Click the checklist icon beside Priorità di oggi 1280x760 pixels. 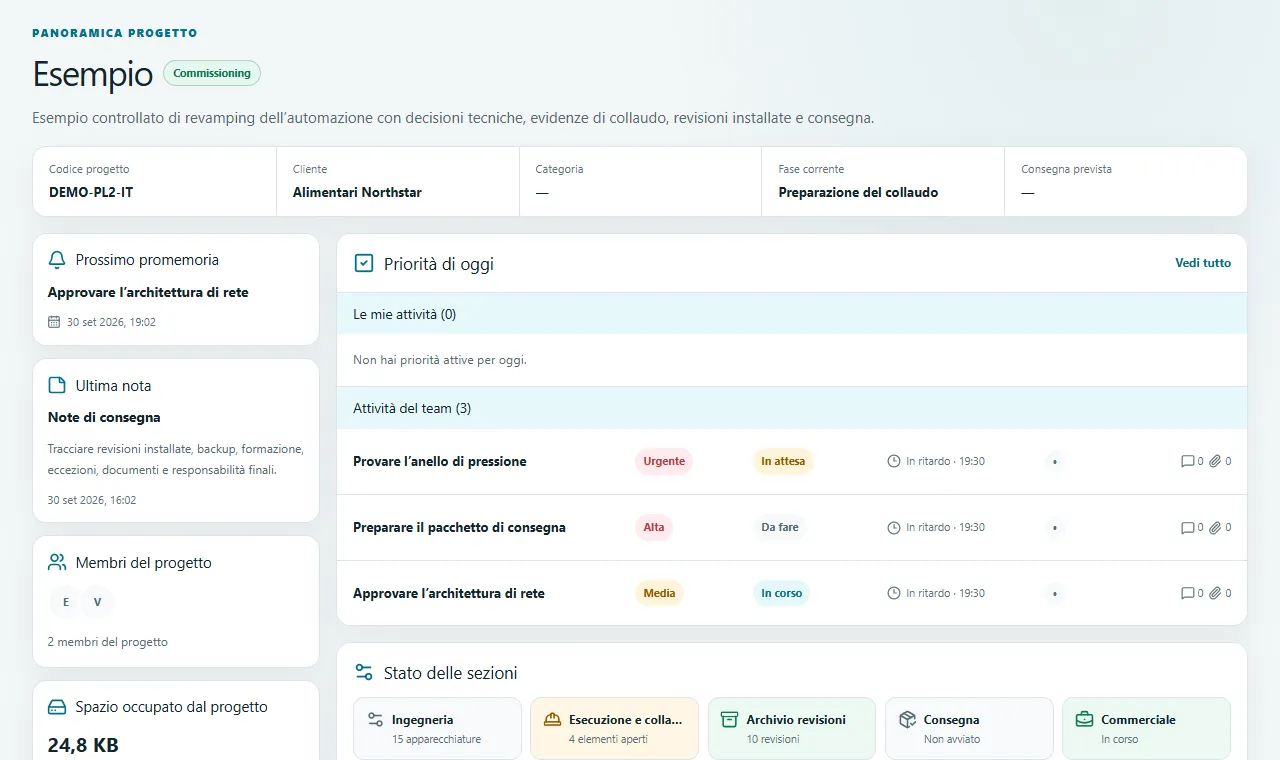[364, 264]
